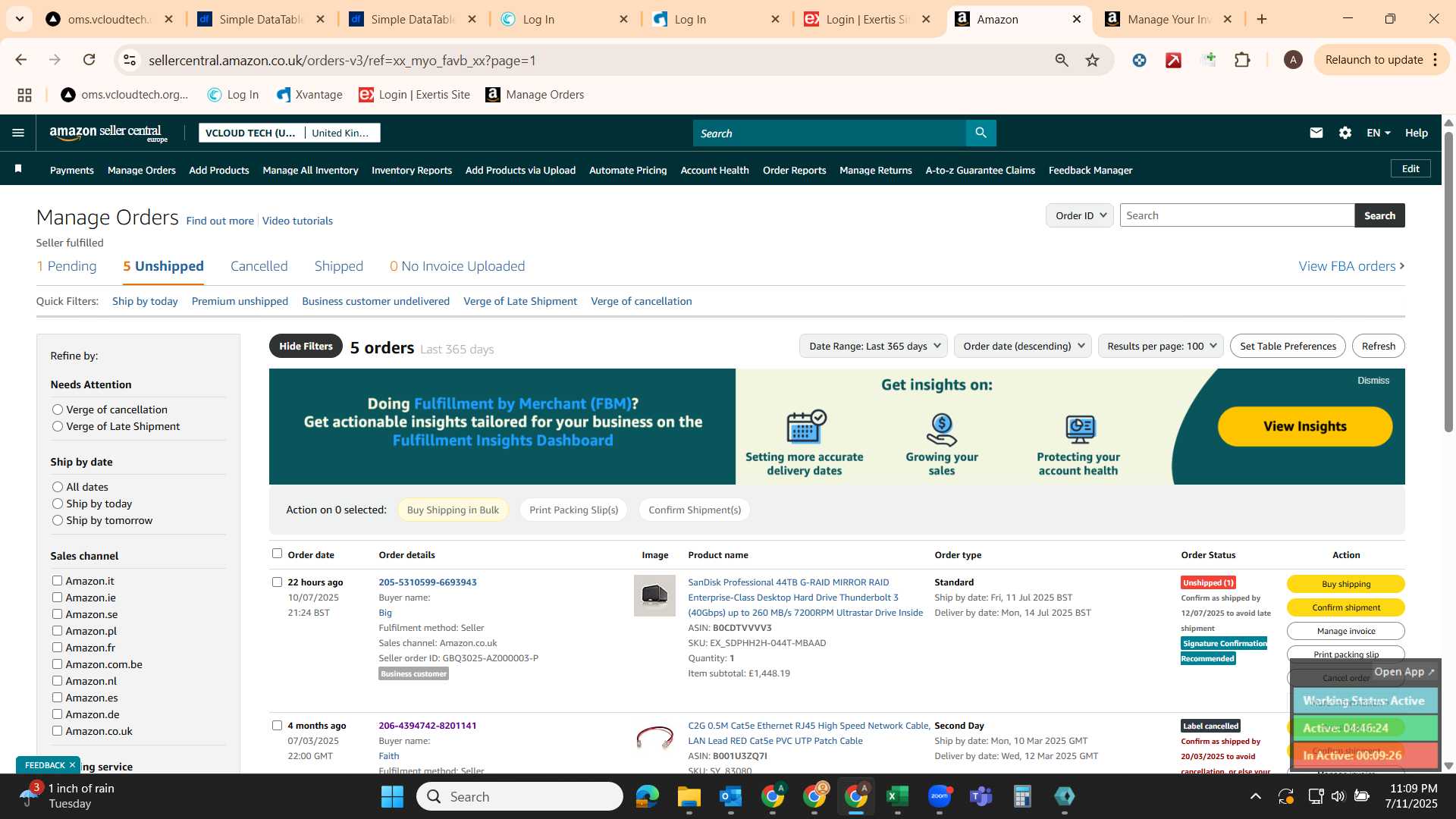Select Verge of cancellation radio button

58,409
